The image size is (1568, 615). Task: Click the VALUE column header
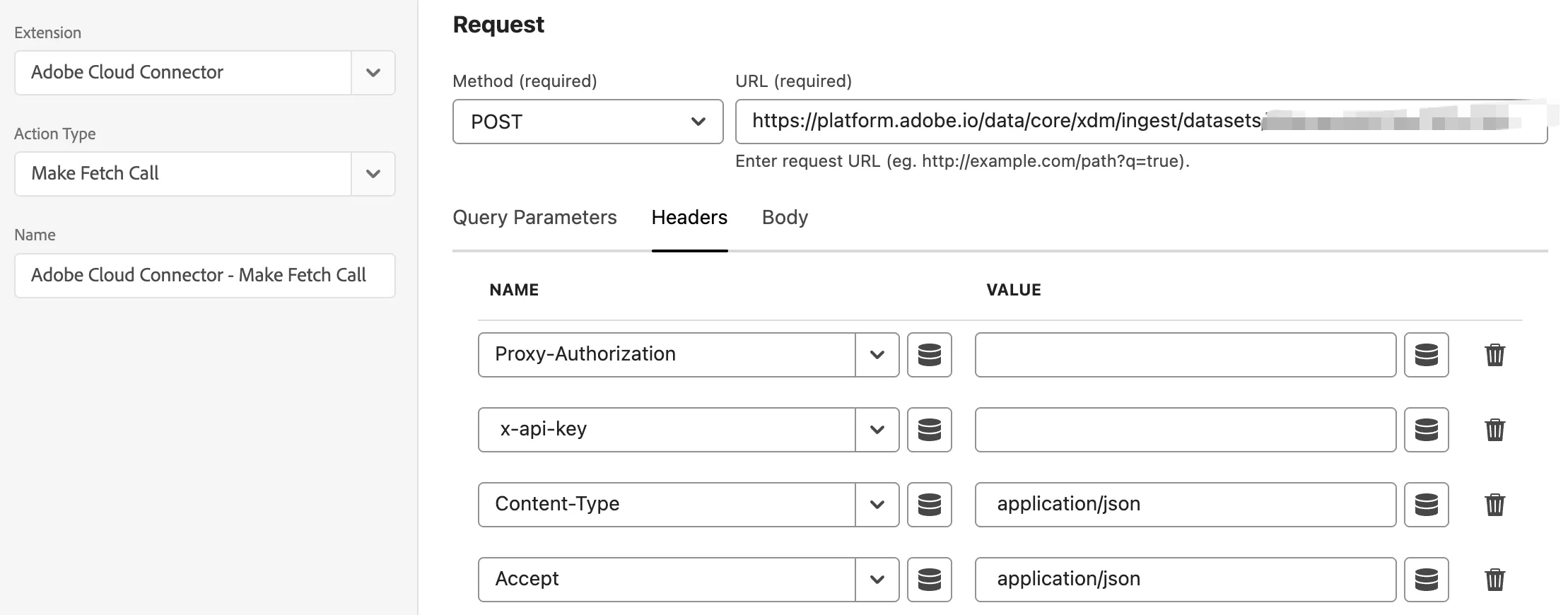[1014, 290]
